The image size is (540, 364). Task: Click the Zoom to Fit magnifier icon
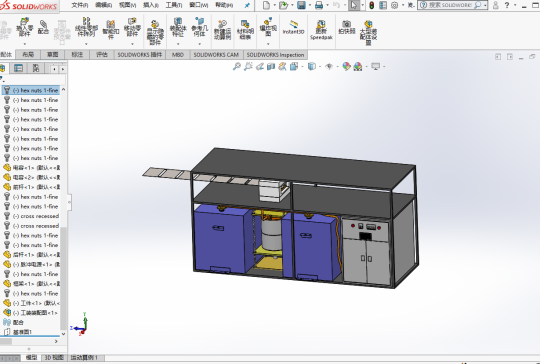(237, 66)
